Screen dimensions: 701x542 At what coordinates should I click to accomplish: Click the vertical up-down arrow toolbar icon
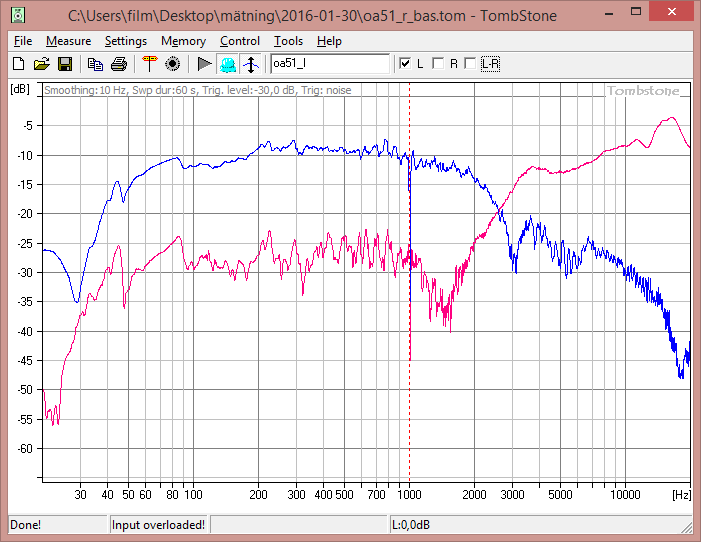tap(250, 64)
